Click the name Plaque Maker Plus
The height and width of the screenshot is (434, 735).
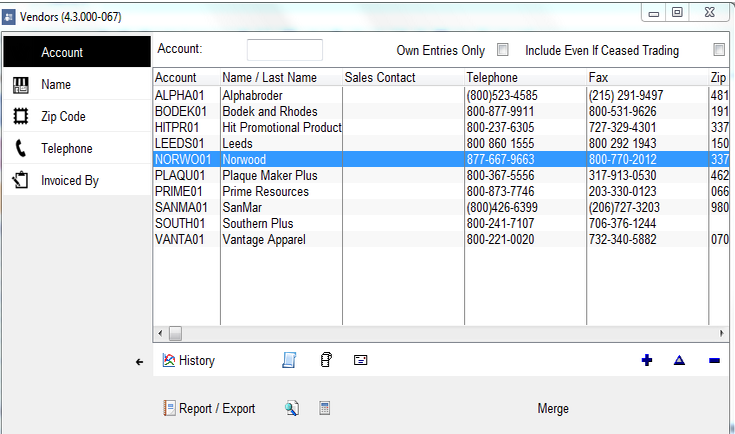coord(270,175)
